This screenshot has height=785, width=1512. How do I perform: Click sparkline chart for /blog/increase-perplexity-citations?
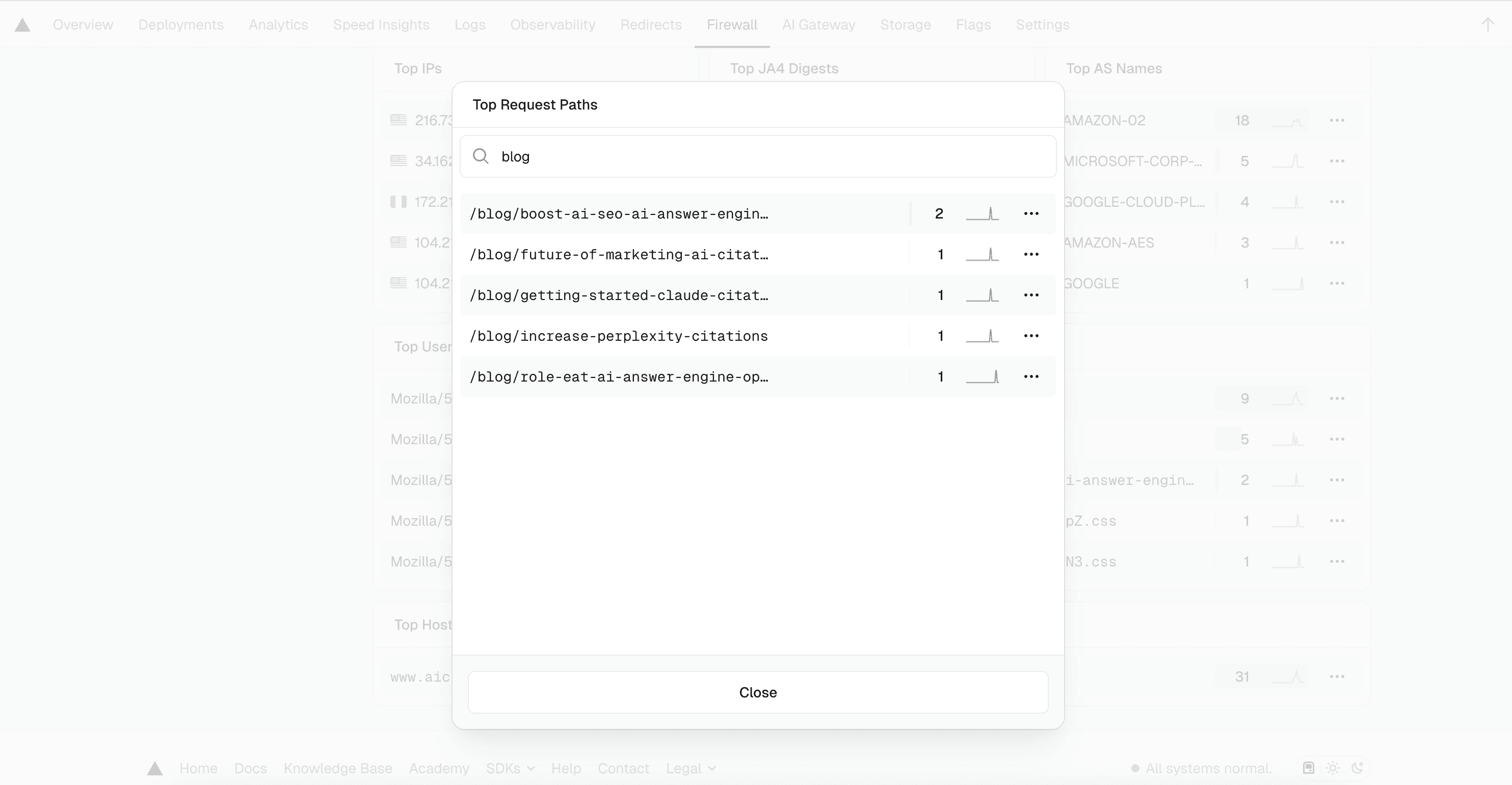pos(982,336)
